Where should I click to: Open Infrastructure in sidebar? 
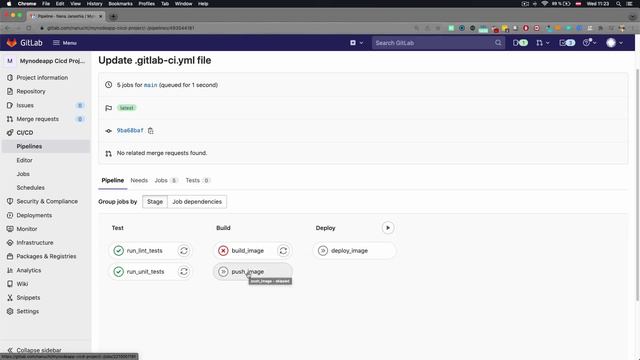tap(46, 242)
